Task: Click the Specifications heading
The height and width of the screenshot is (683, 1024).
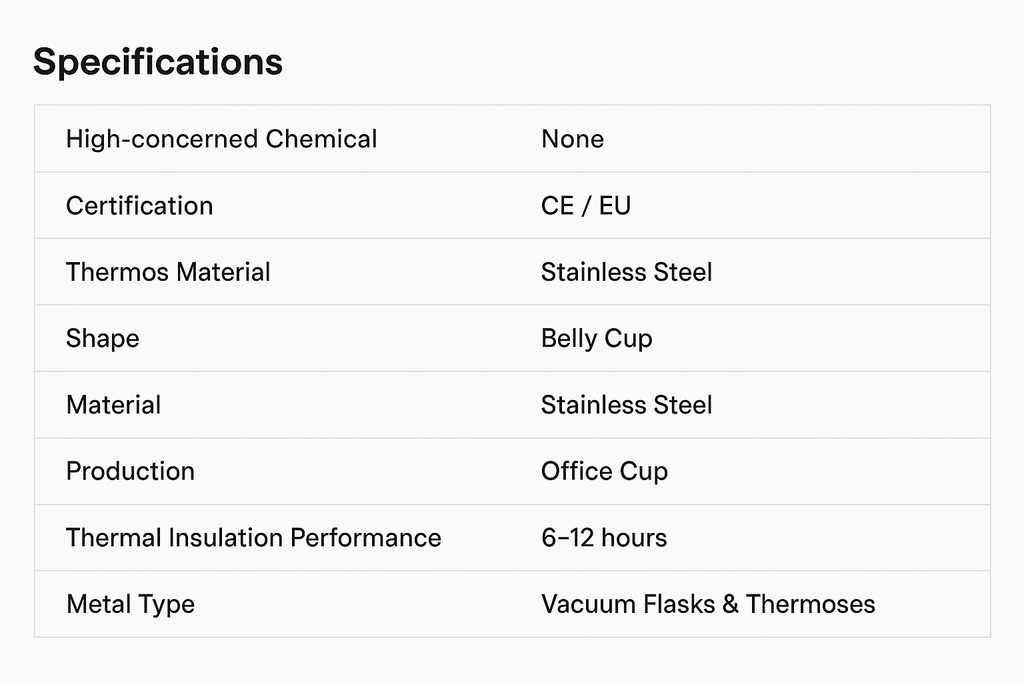Action: click(x=157, y=62)
